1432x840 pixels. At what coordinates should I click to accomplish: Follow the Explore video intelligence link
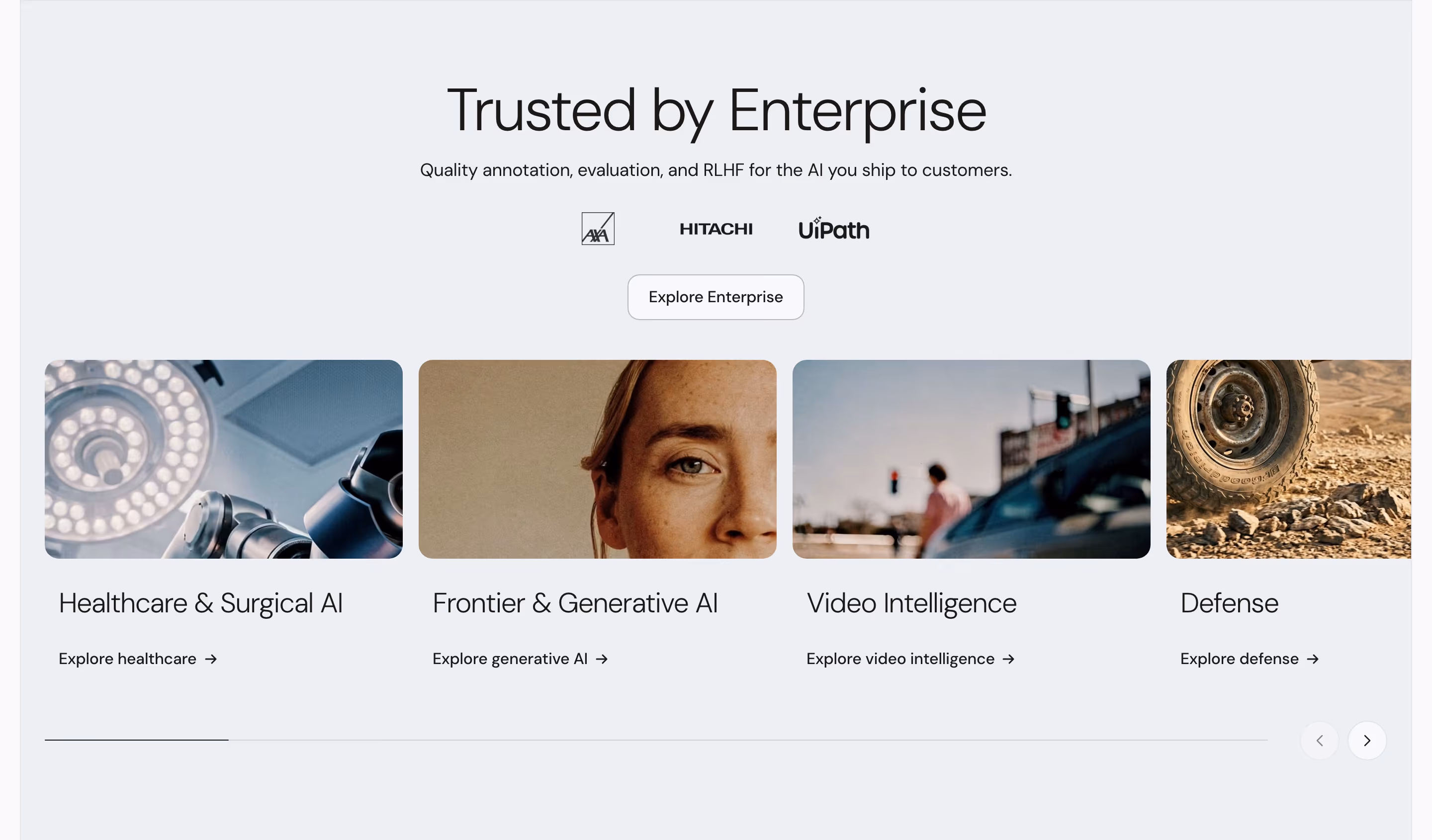[911, 659]
